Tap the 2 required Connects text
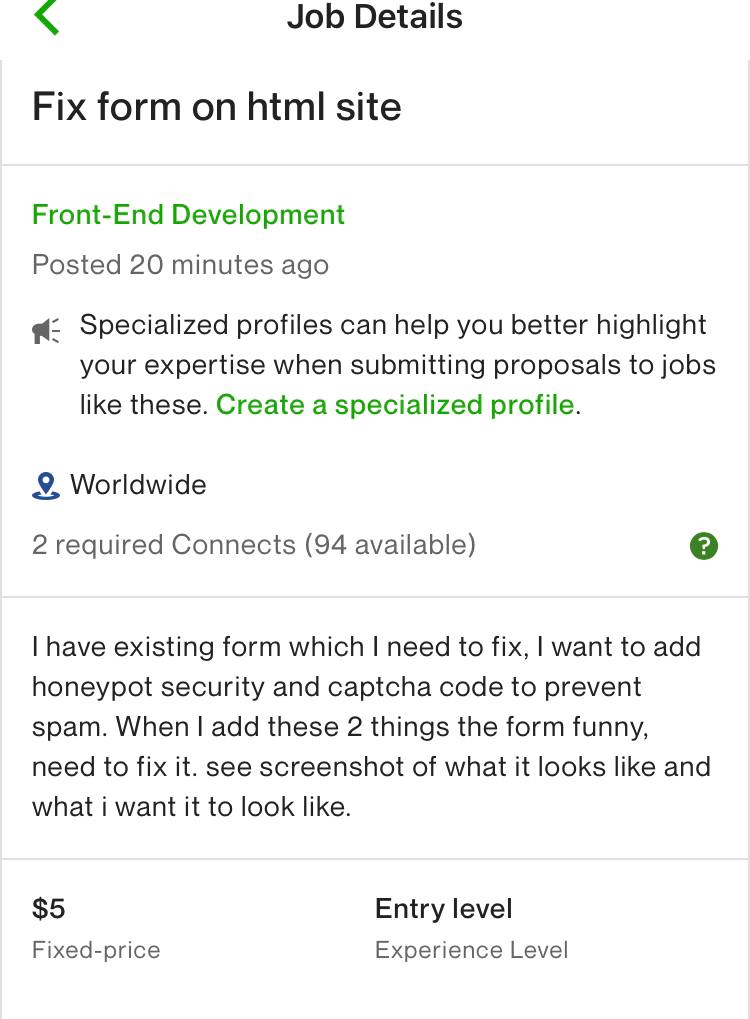 pos(164,545)
